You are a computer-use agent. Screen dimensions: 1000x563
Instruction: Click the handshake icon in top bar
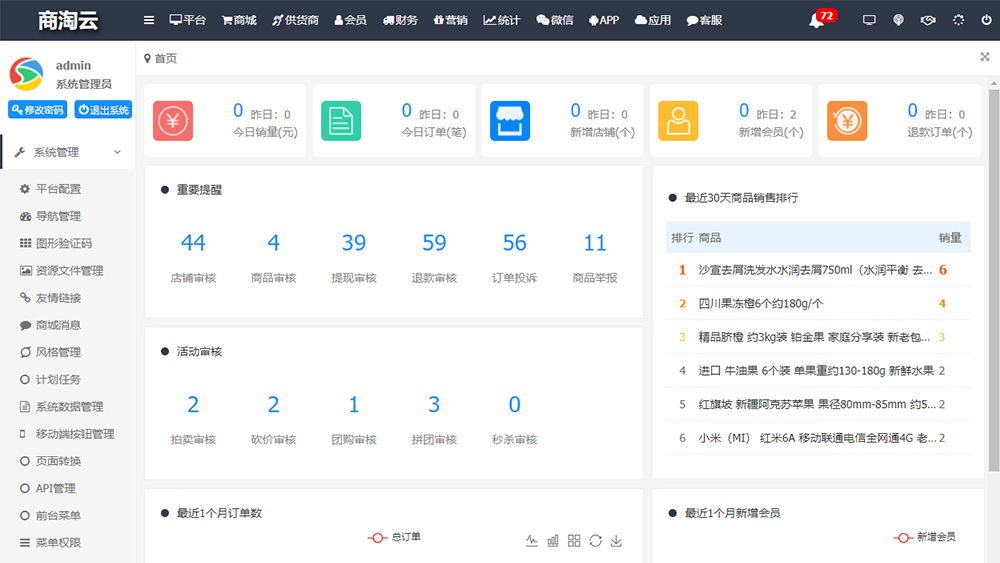click(928, 20)
